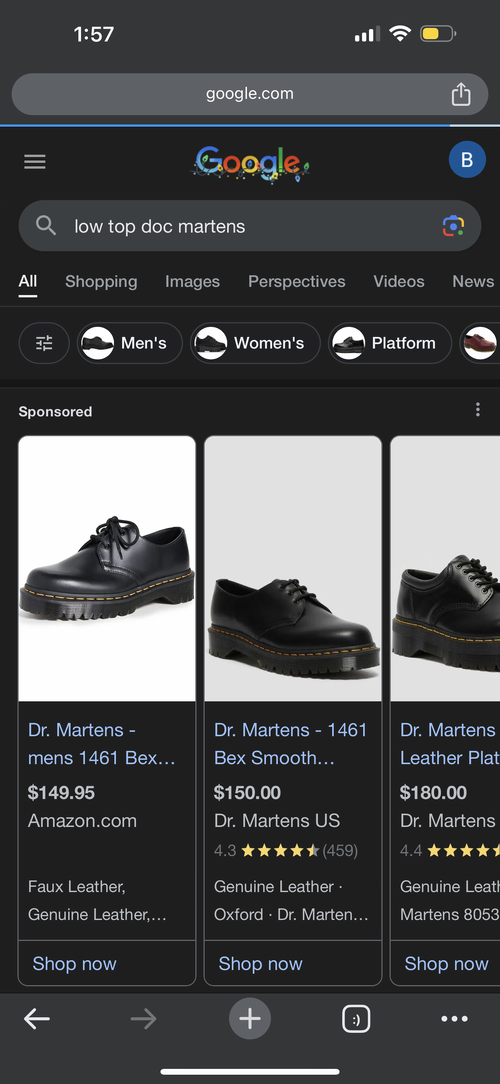This screenshot has width=500, height=1084.
Task: Go back with the browser back arrow
Action: click(x=37, y=1018)
